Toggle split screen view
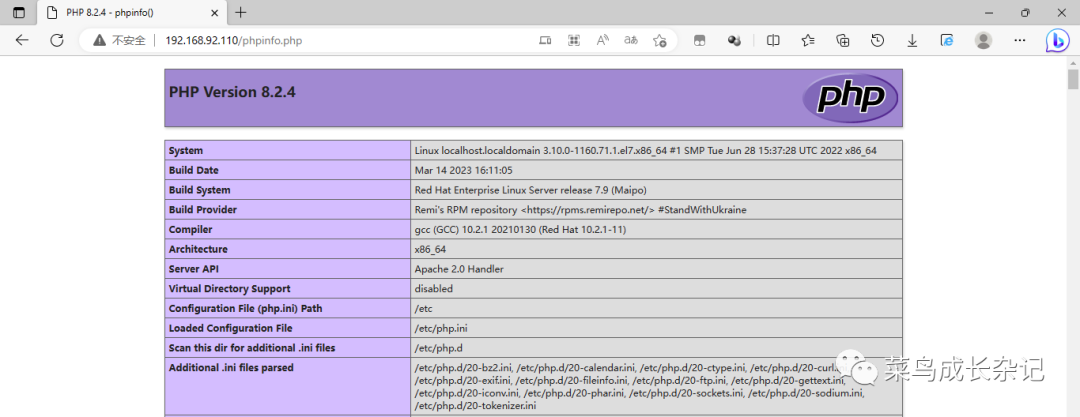Viewport: 1080px width, 417px height. (773, 41)
